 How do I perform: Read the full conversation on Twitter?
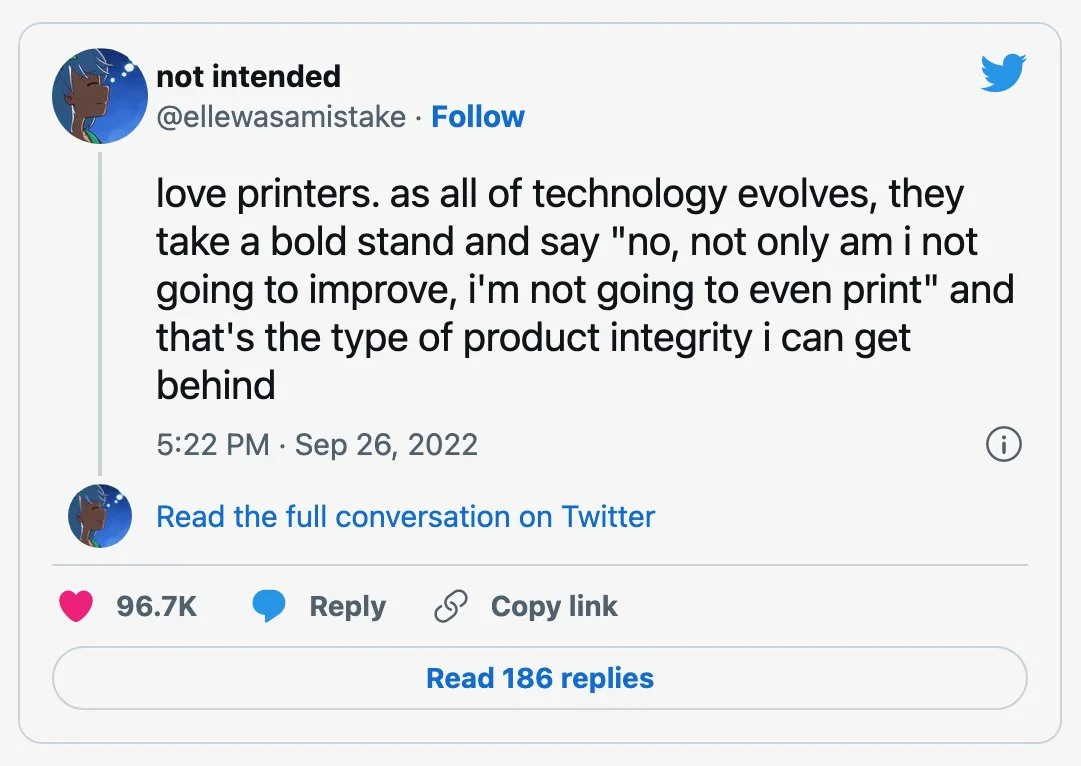click(405, 516)
